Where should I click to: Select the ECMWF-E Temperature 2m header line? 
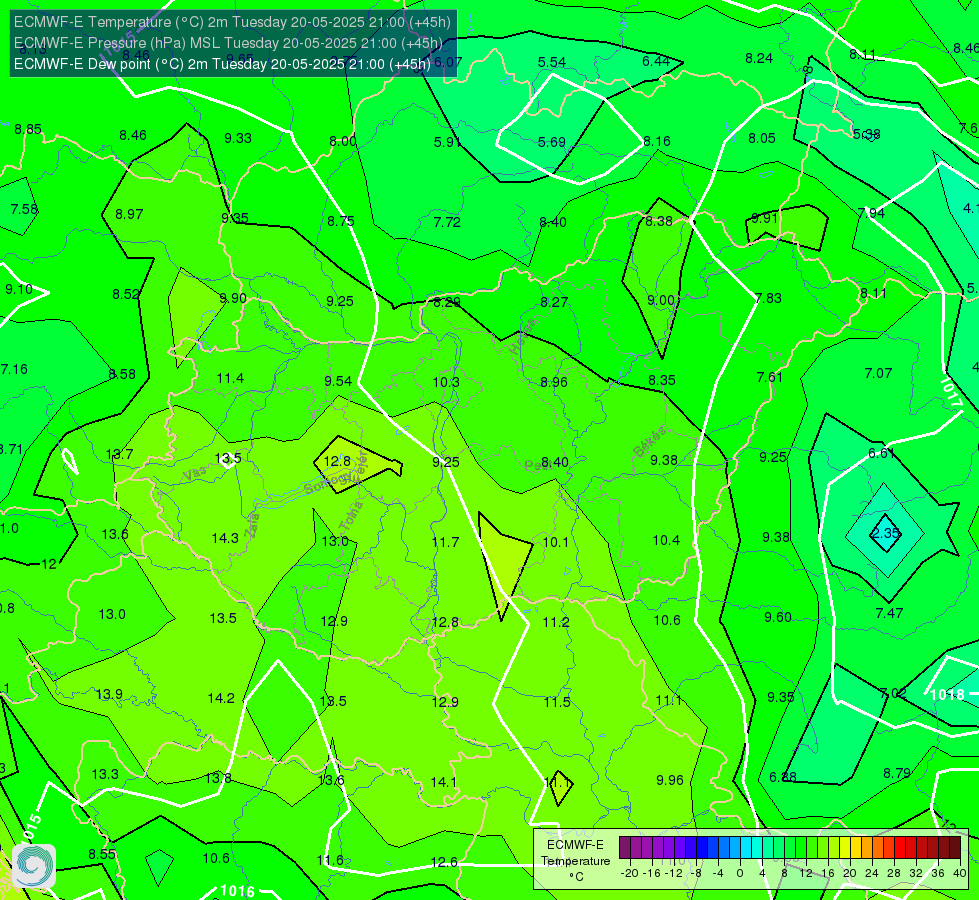(x=232, y=22)
